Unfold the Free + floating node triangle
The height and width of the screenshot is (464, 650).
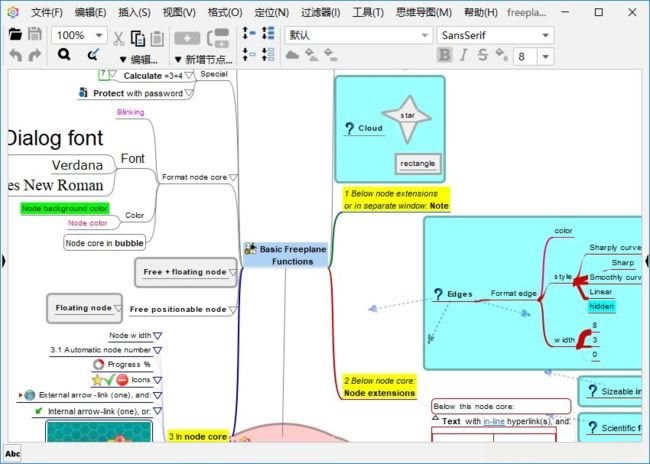pyautogui.click(x=233, y=272)
